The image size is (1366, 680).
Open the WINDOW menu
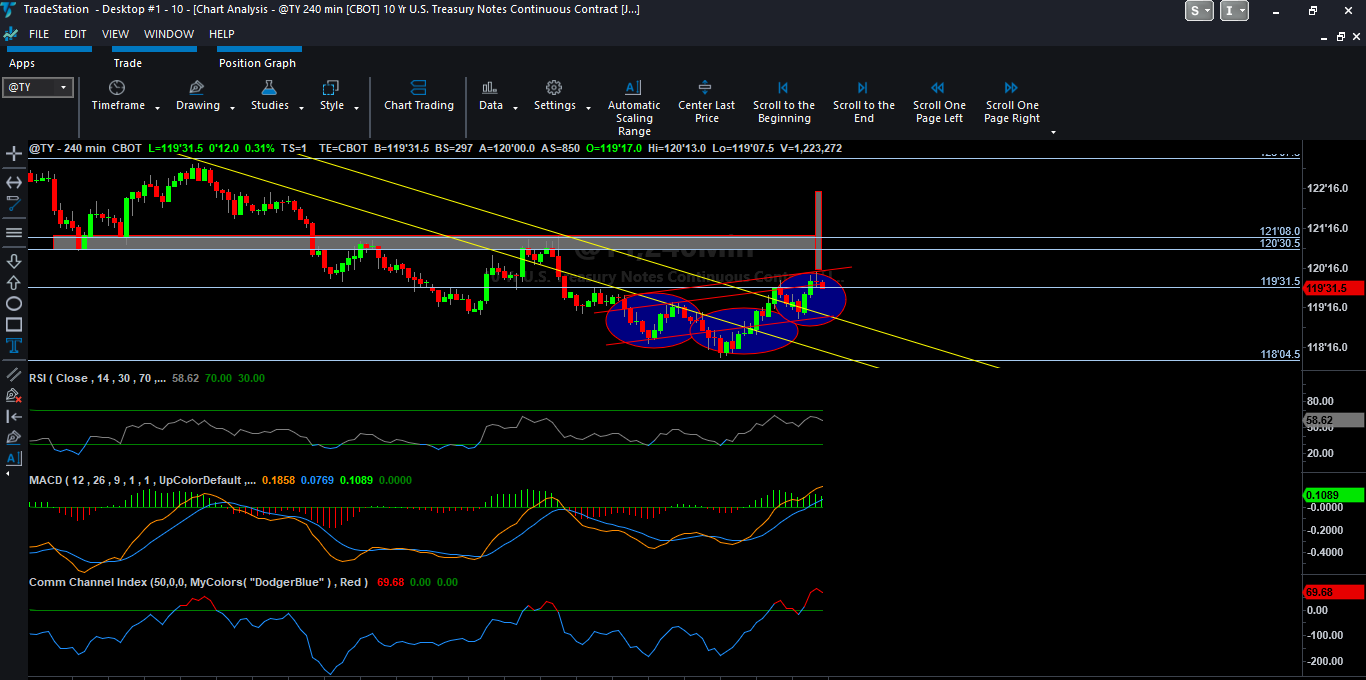click(x=169, y=34)
